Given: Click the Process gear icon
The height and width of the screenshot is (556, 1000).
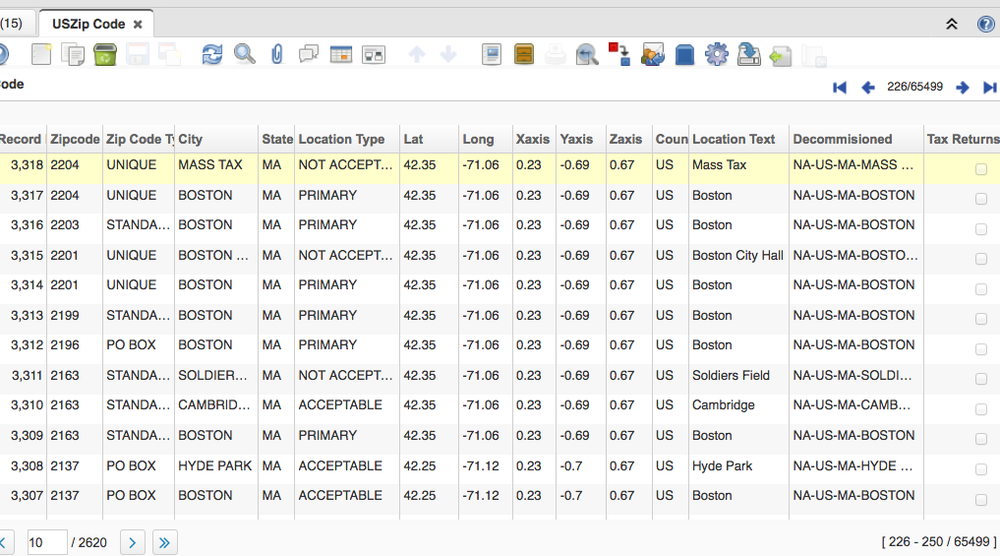Looking at the screenshot, I should click(716, 54).
